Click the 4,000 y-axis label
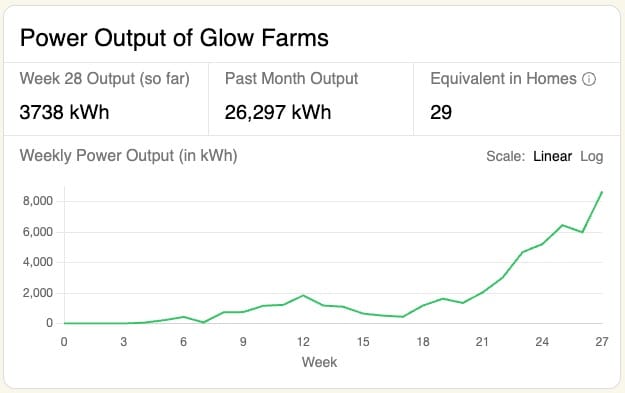This screenshot has width=625, height=393. point(38,262)
